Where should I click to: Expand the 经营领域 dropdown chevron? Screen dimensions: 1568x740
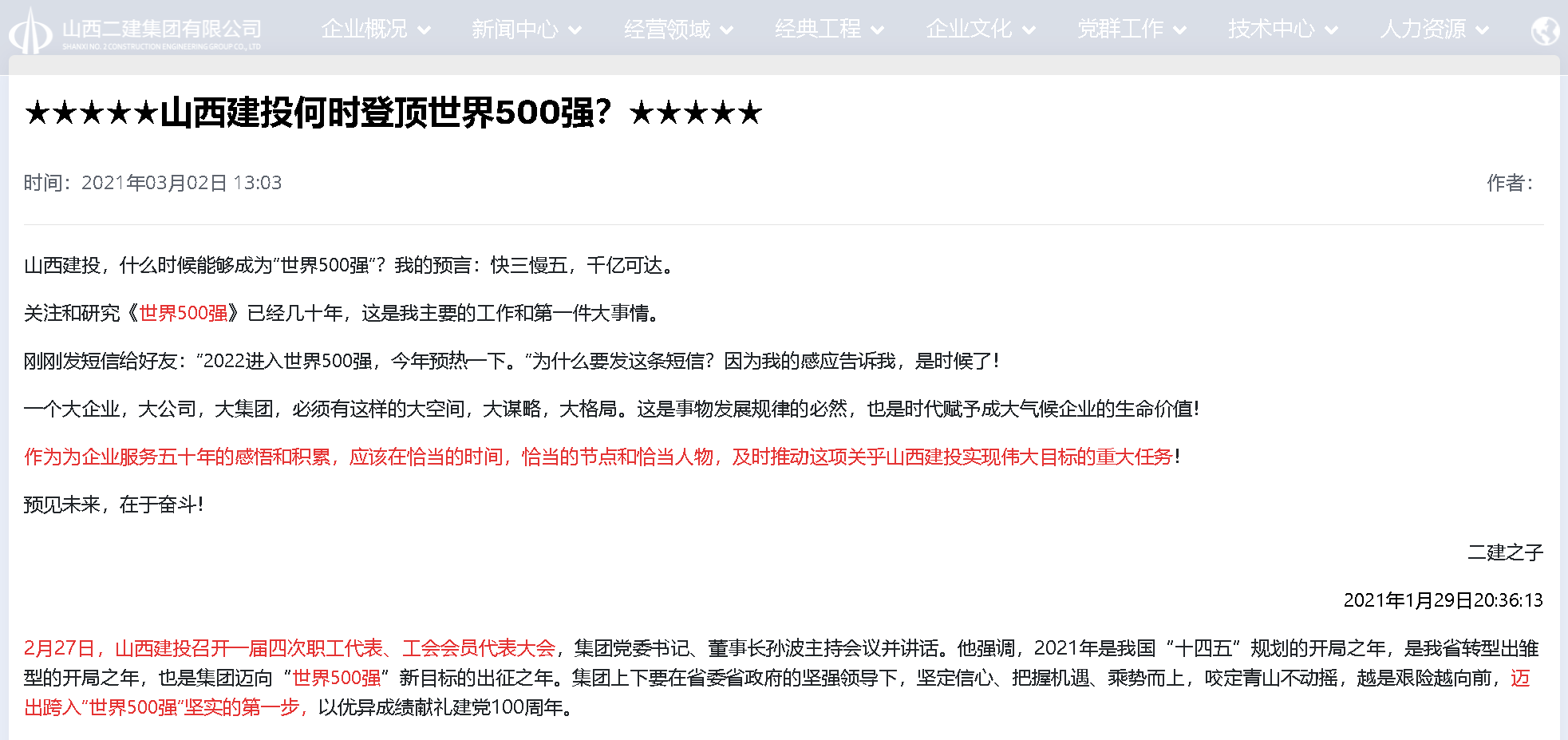[727, 30]
